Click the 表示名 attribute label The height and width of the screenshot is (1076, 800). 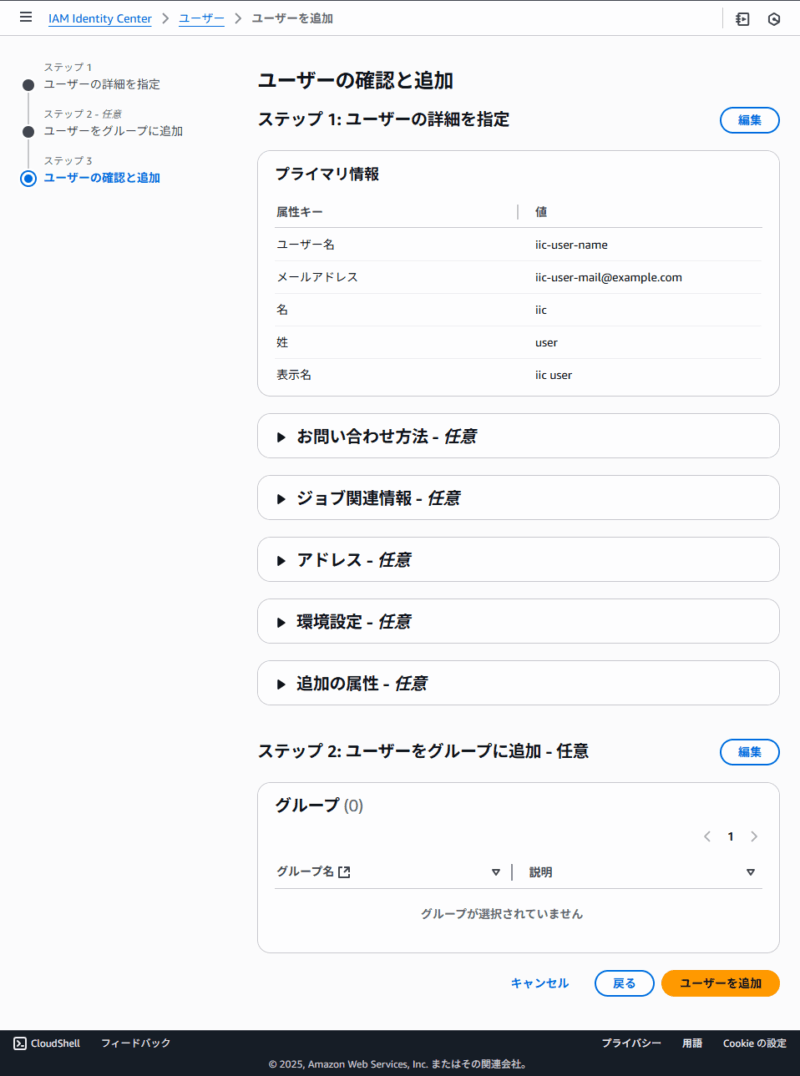[294, 375]
